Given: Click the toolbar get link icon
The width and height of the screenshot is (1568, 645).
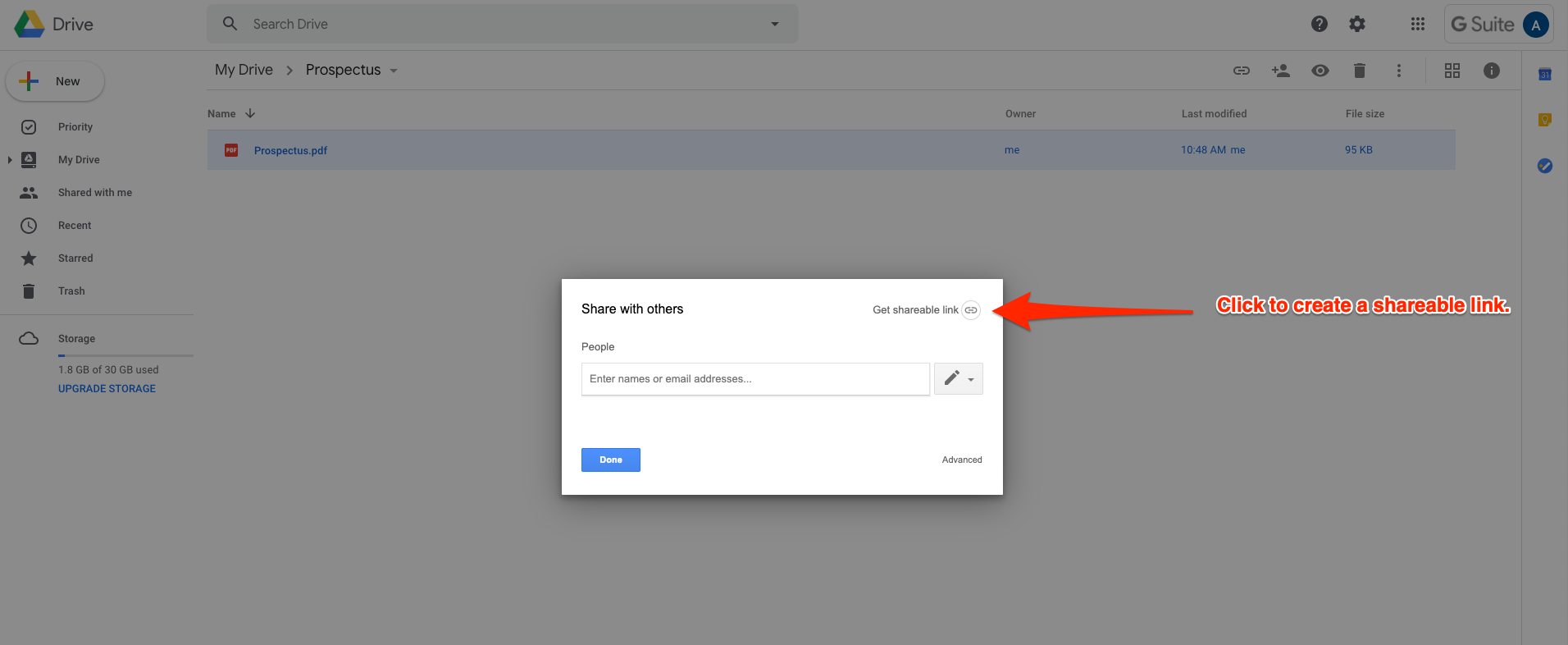Looking at the screenshot, I should click(x=1242, y=71).
